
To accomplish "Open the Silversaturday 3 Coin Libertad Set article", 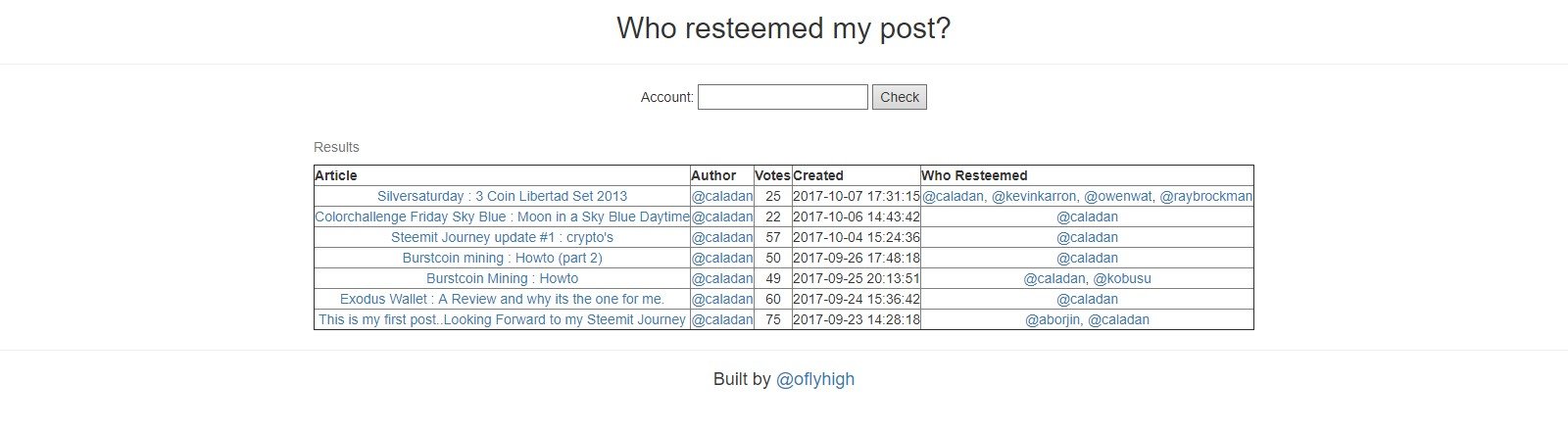I will (x=502, y=196).
